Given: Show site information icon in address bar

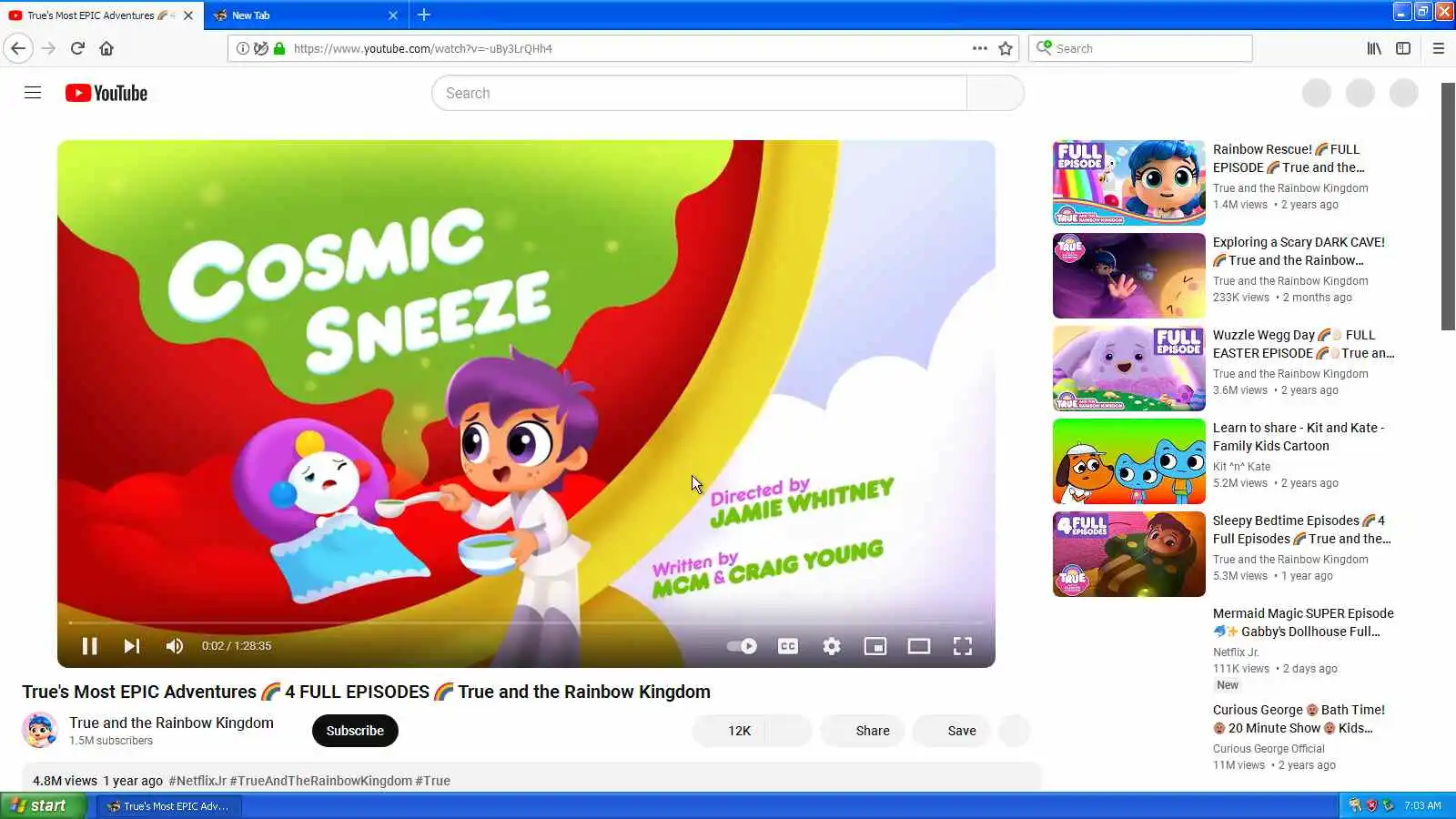Looking at the screenshot, I should pyautogui.click(x=243, y=48).
